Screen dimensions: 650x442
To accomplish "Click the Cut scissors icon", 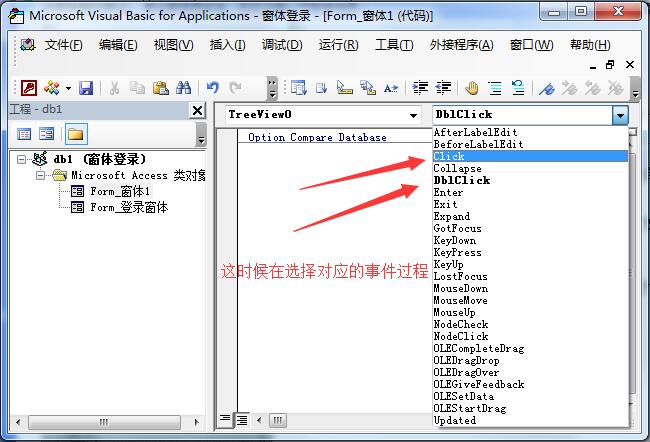I will point(114,88).
